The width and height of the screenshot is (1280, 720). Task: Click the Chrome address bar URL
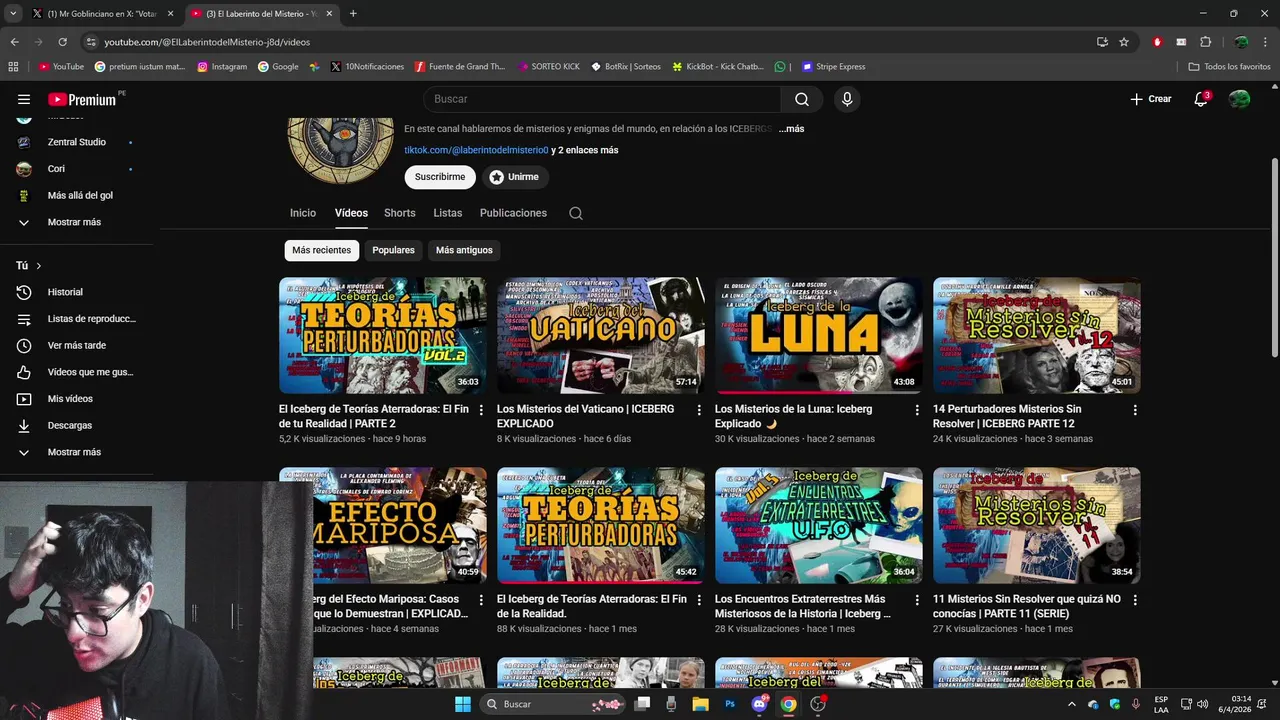click(207, 42)
